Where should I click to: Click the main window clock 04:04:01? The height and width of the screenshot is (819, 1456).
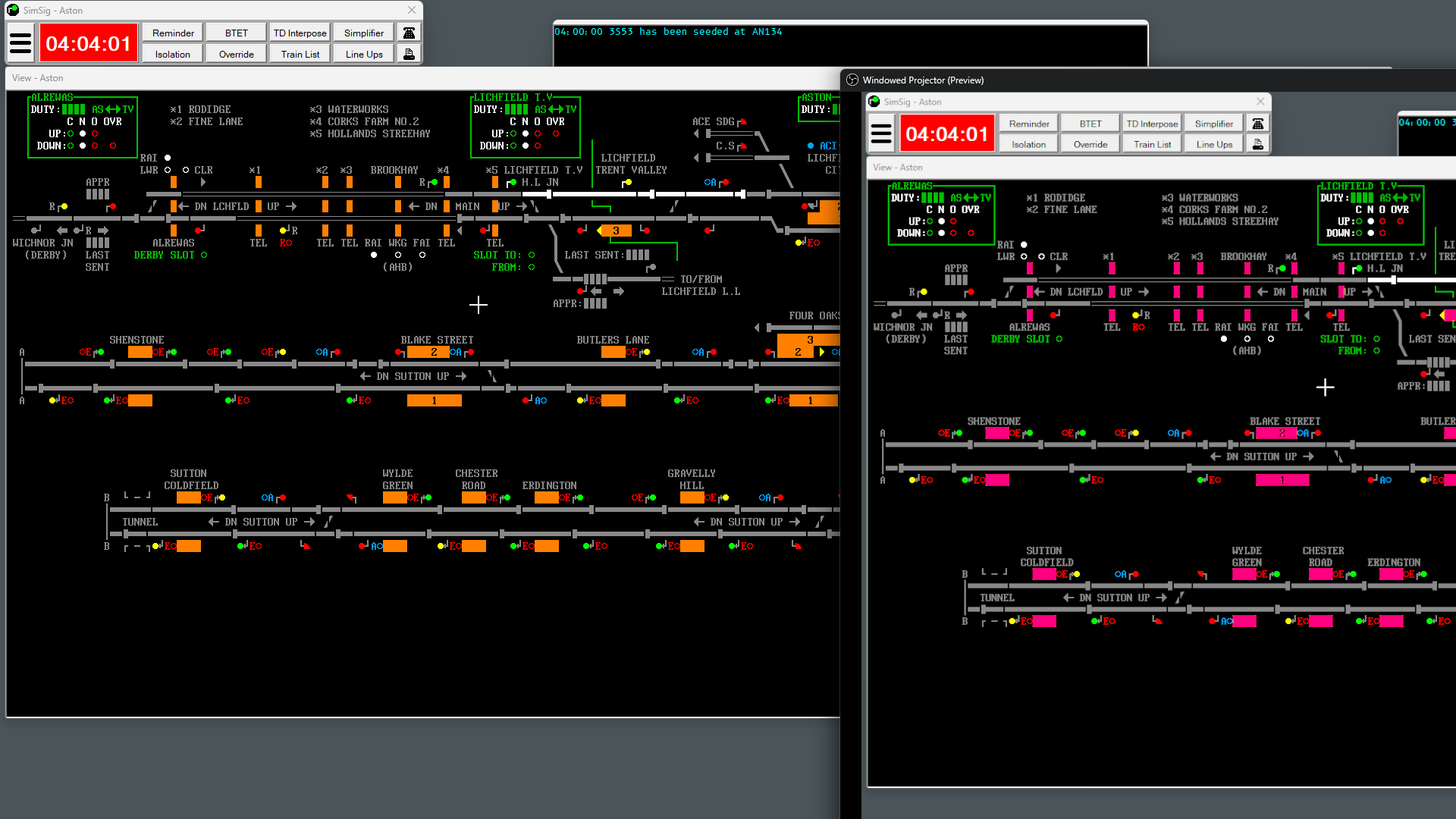[89, 43]
